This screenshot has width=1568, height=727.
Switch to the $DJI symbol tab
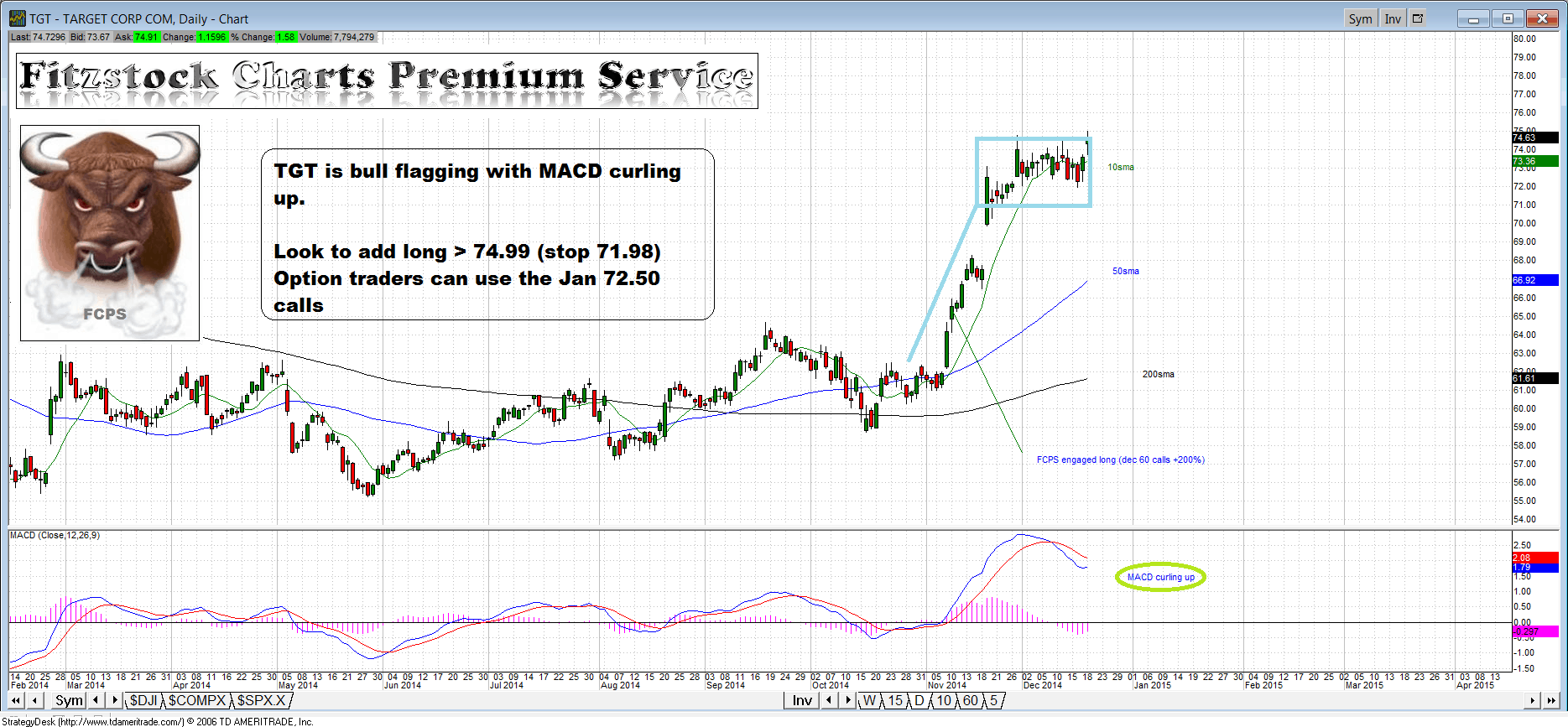tap(143, 700)
